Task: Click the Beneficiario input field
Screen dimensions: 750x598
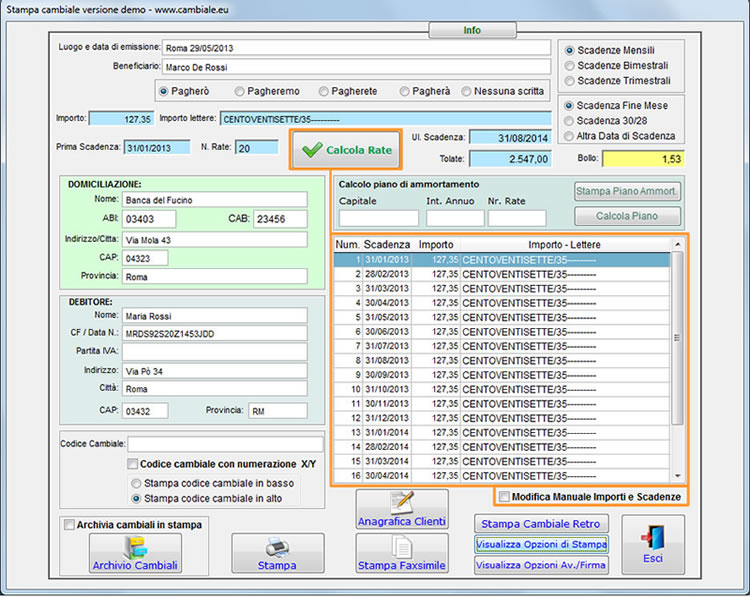Action: tap(356, 67)
